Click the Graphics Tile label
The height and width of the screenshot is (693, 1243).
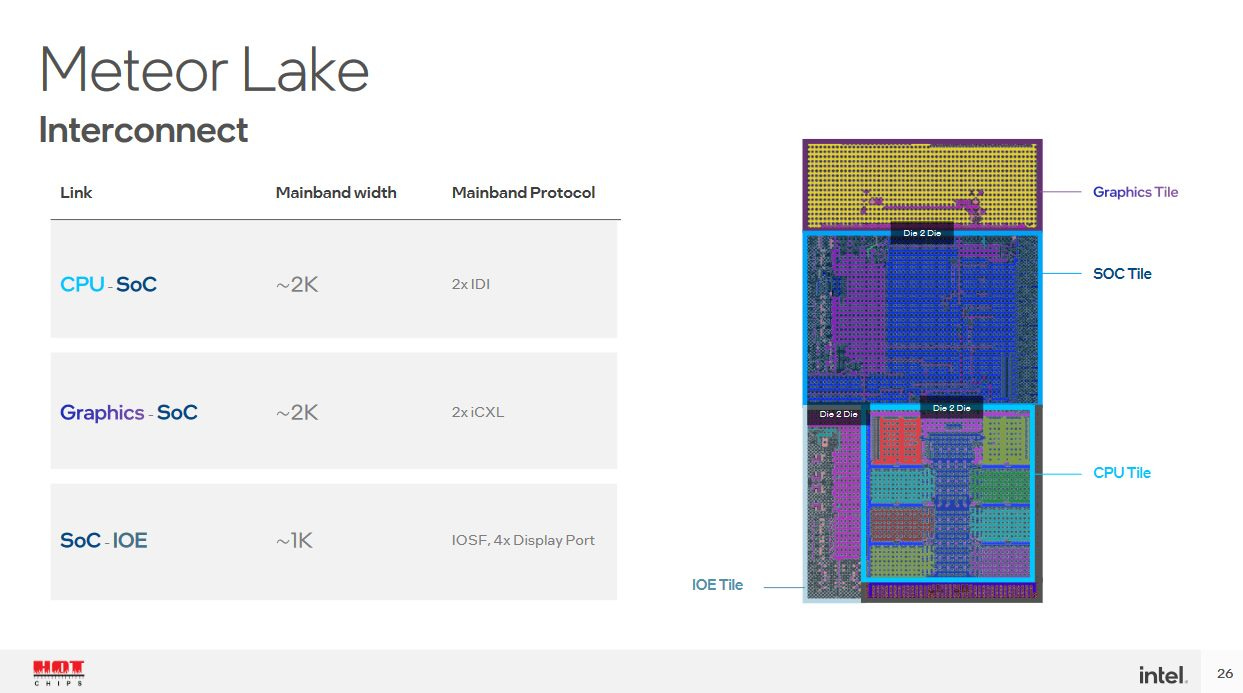coord(1135,192)
